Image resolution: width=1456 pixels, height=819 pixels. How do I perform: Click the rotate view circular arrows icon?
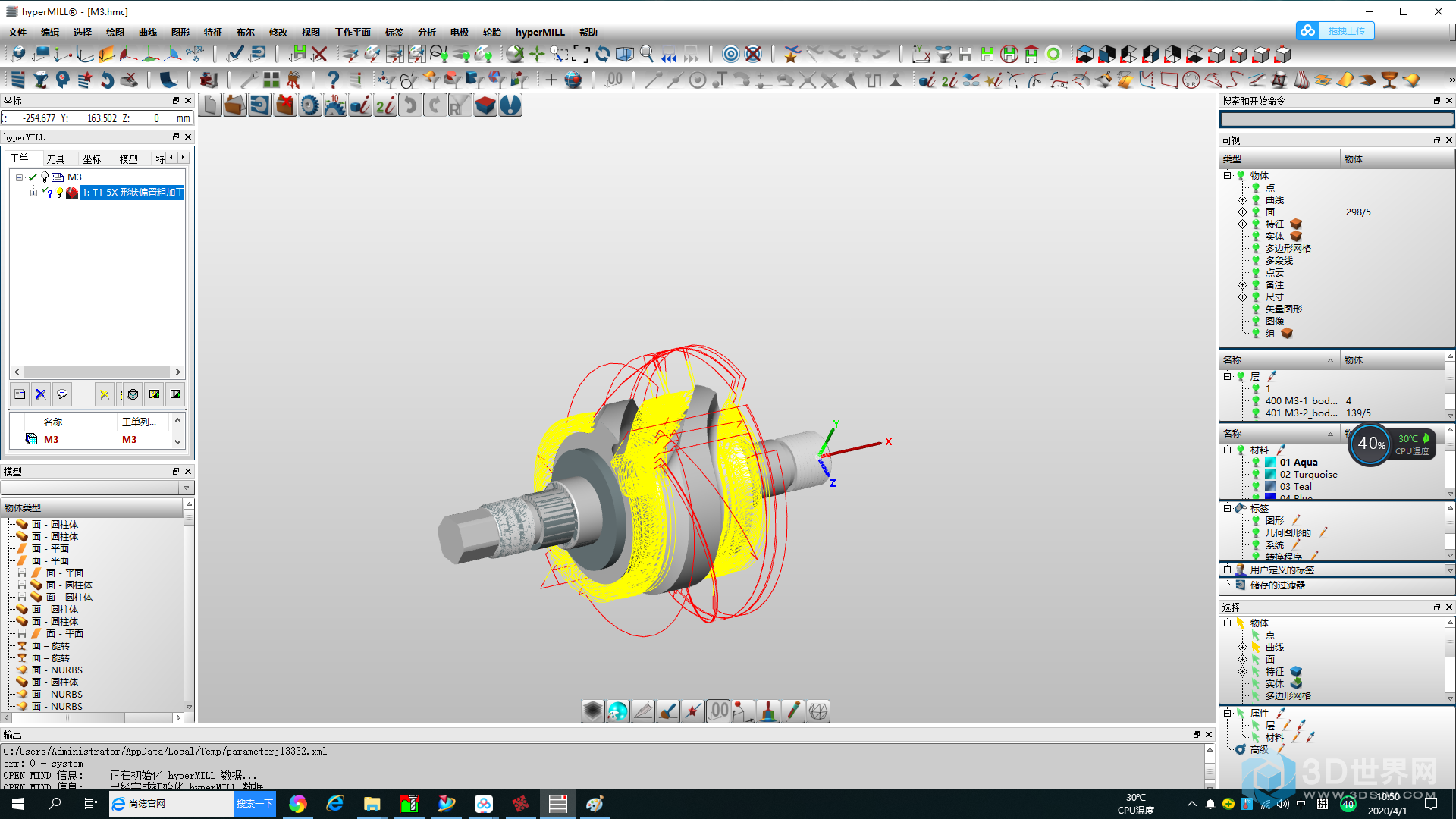[x=603, y=54]
